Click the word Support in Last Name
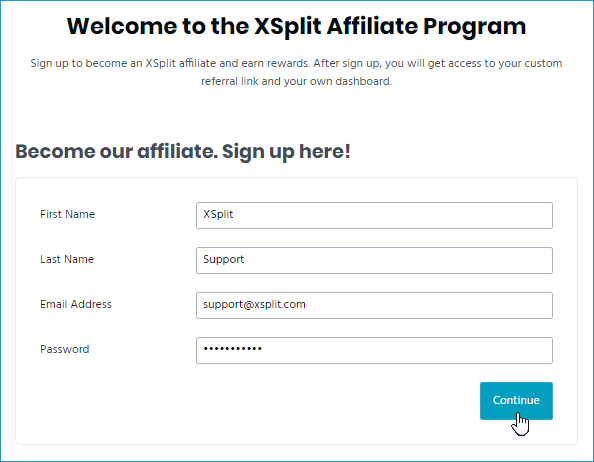Screen dimensions: 594x462 coord(224,260)
